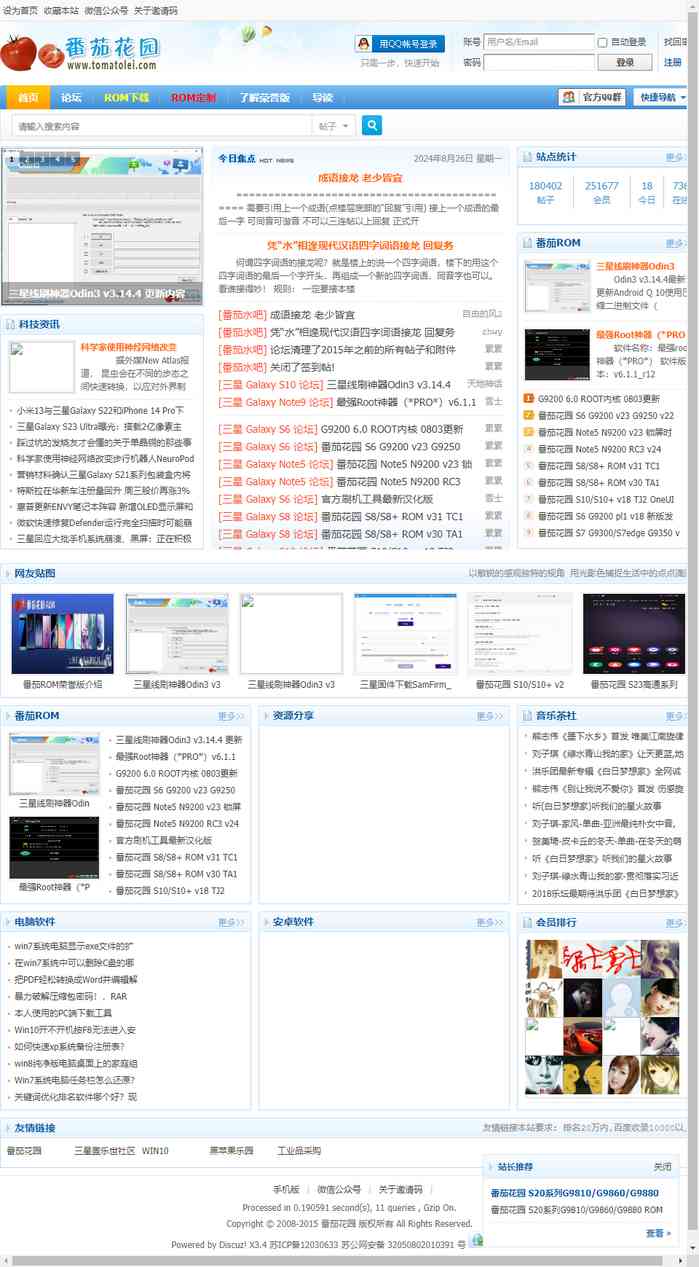Open the 番茄ROM荣誉版介绍 thumbnail
Screen dimensions: 699x1267
click(x=62, y=634)
